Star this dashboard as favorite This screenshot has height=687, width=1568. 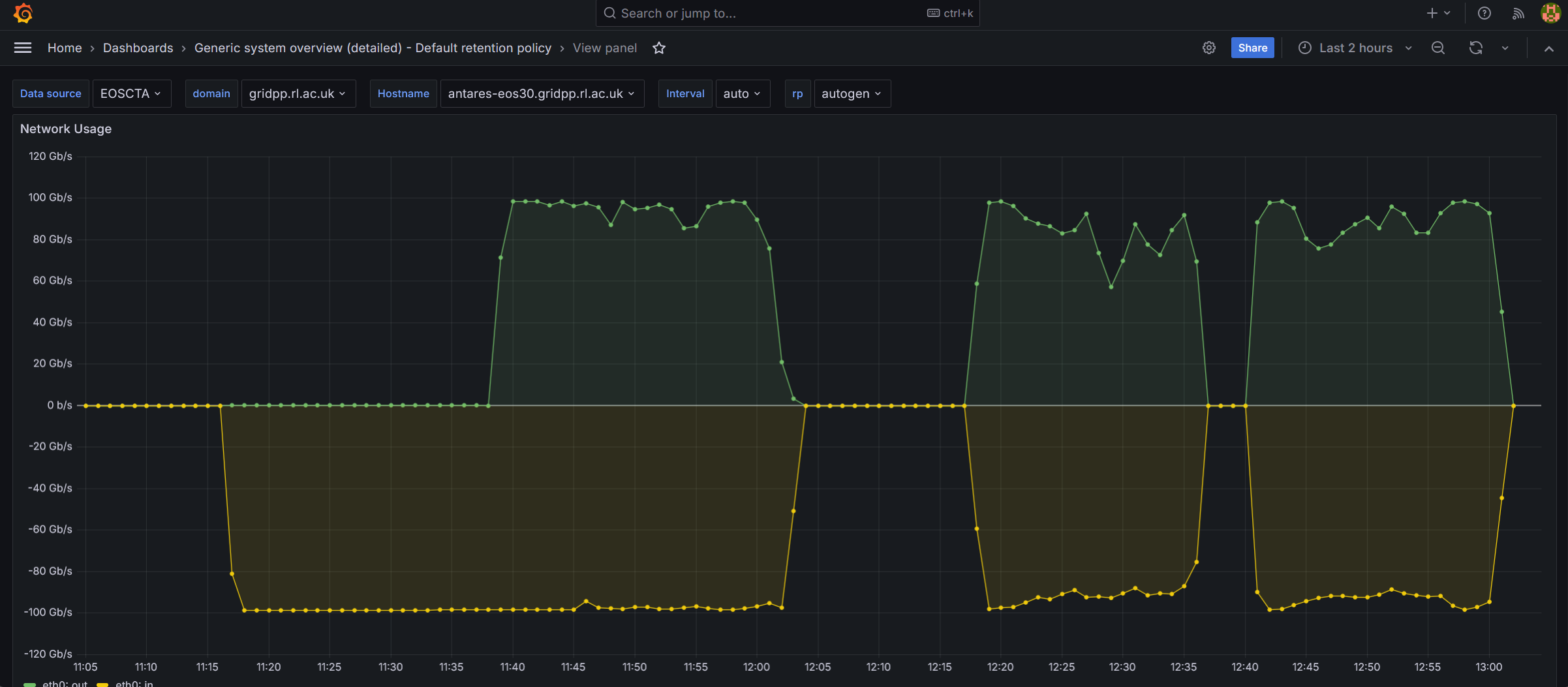pos(659,48)
